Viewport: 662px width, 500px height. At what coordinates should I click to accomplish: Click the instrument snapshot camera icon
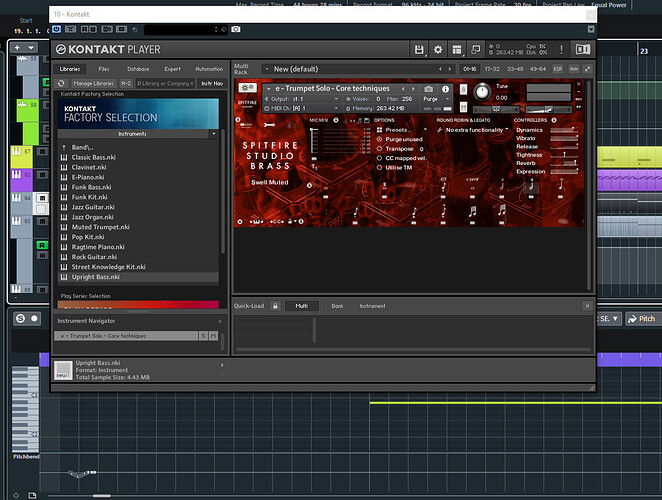click(429, 89)
